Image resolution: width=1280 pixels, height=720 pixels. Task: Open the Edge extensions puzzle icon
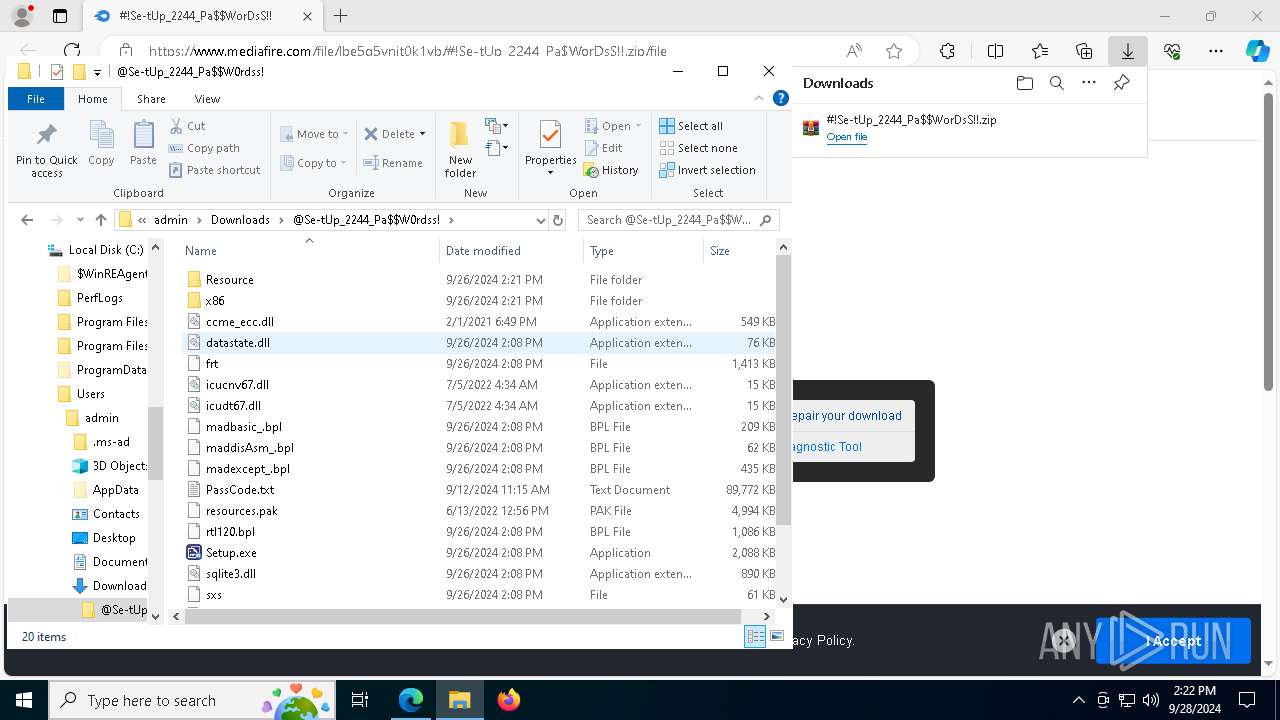[x=947, y=51]
